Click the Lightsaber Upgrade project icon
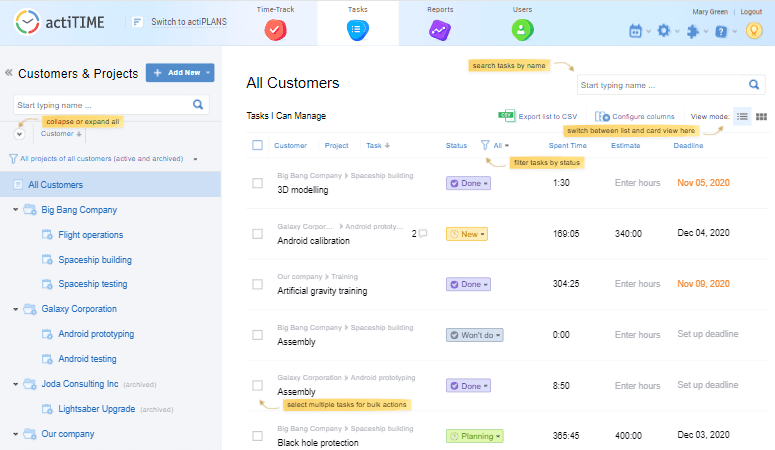This screenshot has width=775, height=450. 47,409
